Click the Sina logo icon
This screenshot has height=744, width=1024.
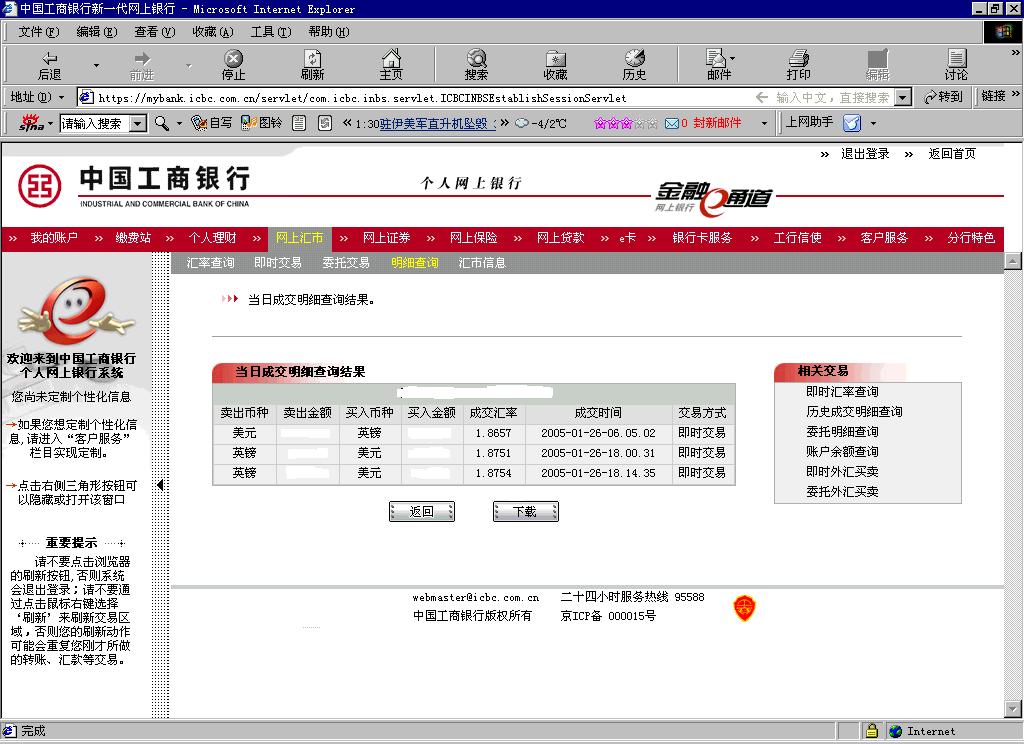tap(31, 122)
